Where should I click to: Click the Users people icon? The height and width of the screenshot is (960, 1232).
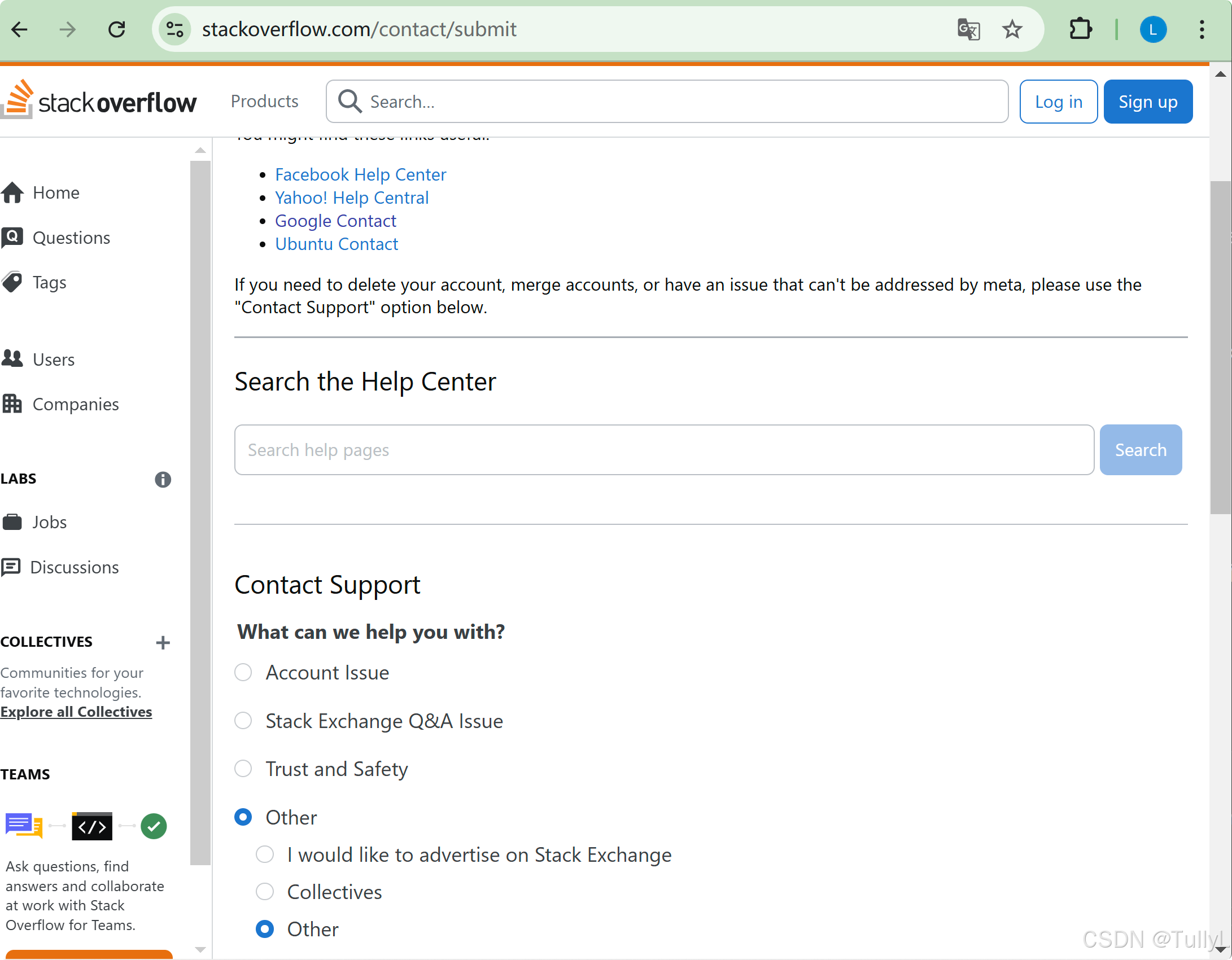click(x=12, y=359)
